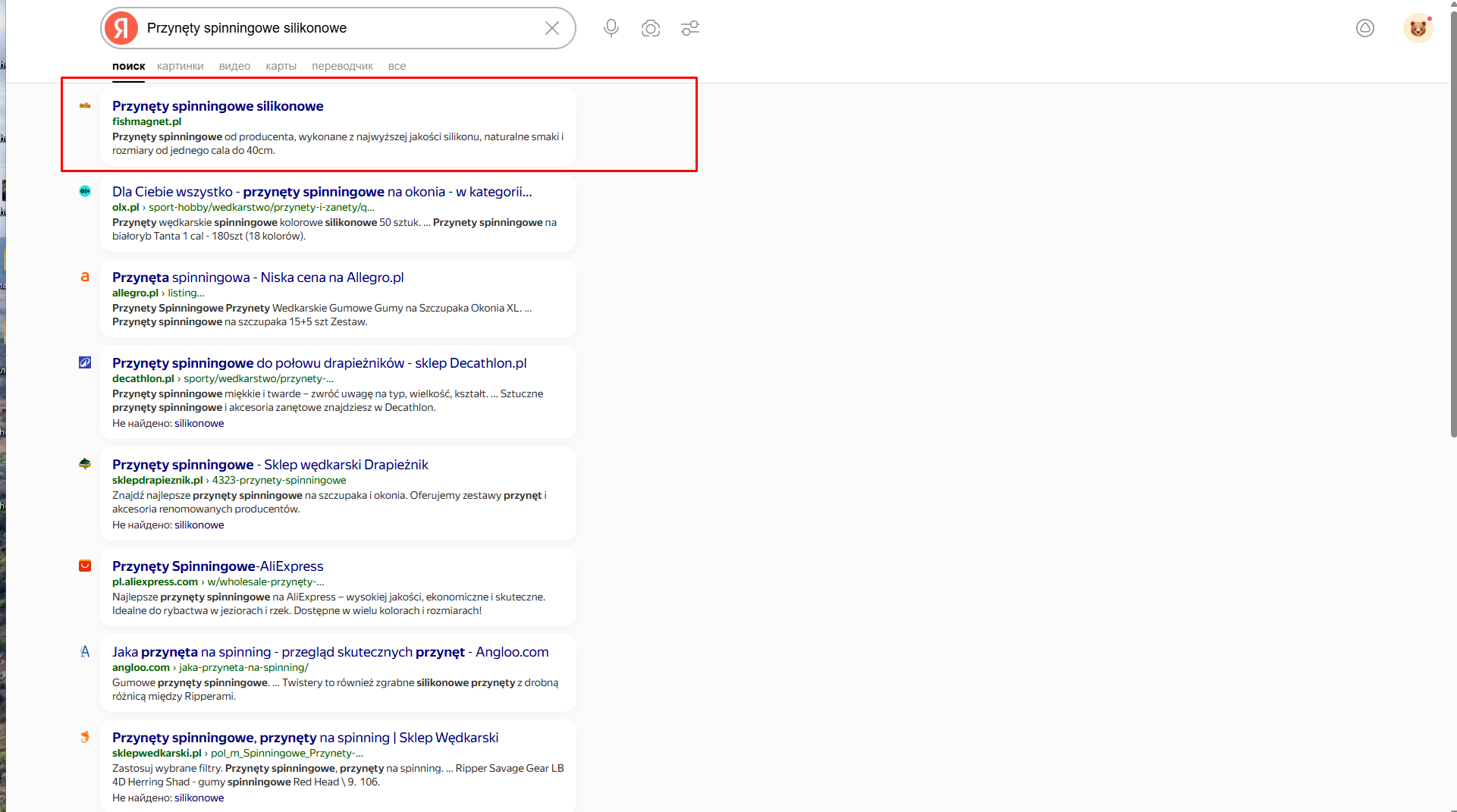Click silikonowe link under sklepwedkarski.pl result
The image size is (1457, 812).
(199, 798)
